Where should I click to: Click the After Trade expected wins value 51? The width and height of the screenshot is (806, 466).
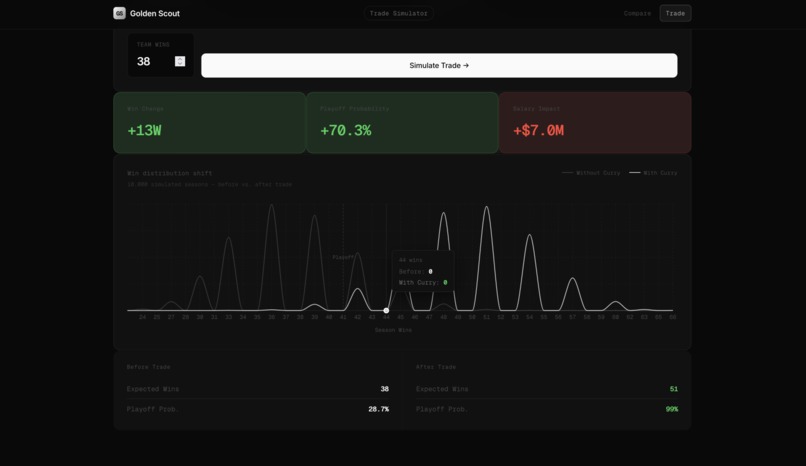[673, 389]
